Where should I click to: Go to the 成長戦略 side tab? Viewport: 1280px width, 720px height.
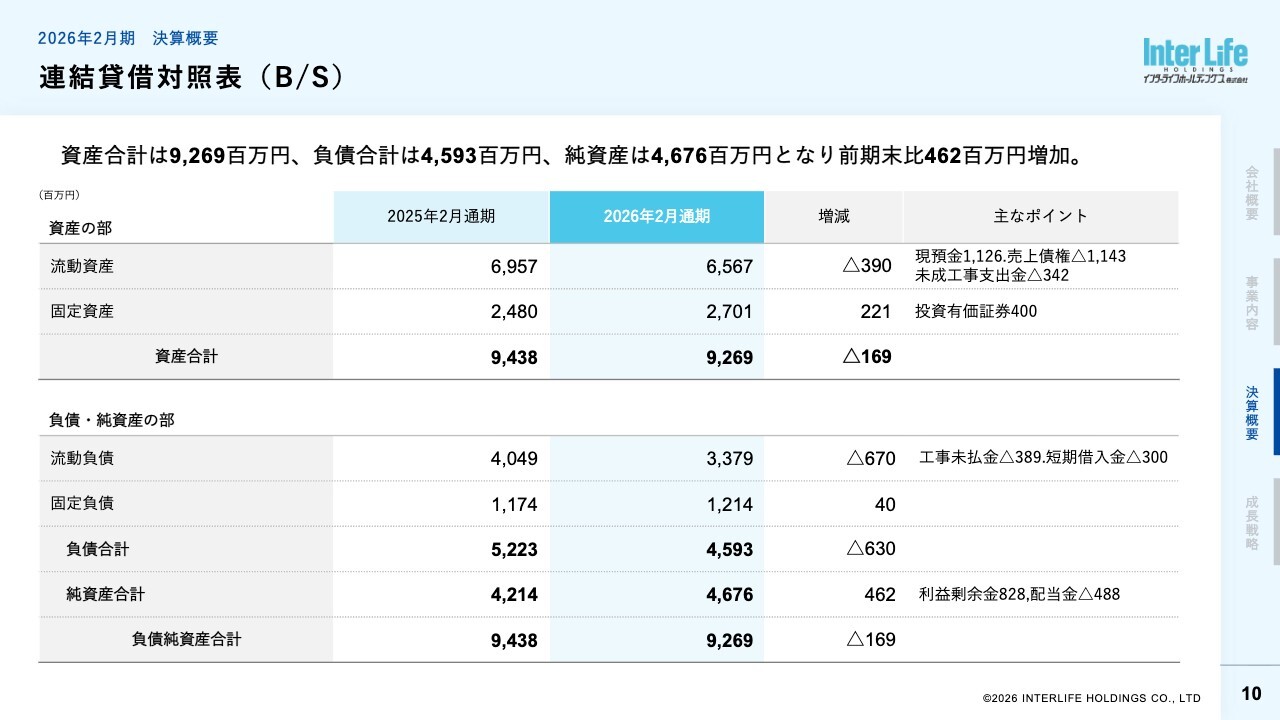tap(1251, 523)
